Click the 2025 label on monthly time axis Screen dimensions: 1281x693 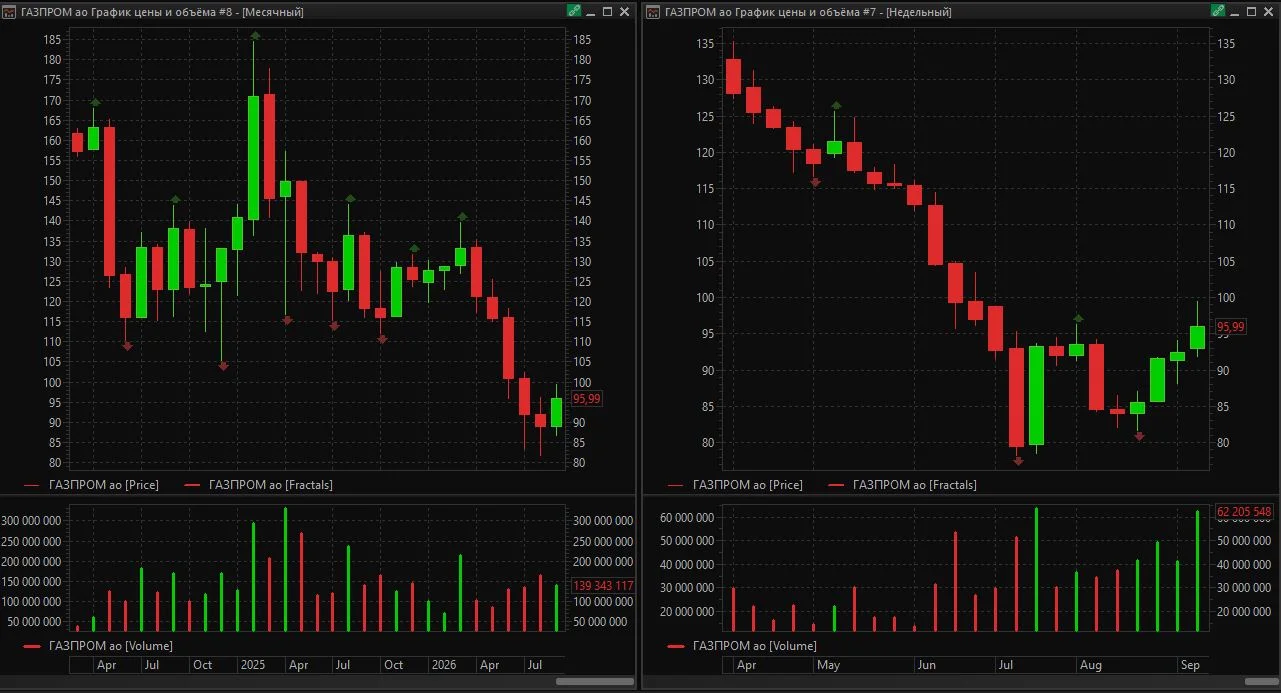coord(254,665)
